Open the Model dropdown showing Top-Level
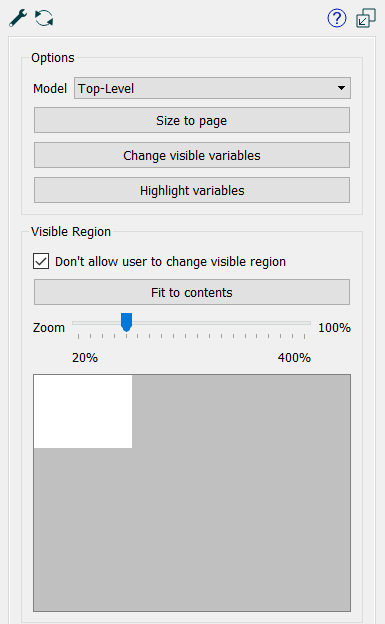 (212, 88)
